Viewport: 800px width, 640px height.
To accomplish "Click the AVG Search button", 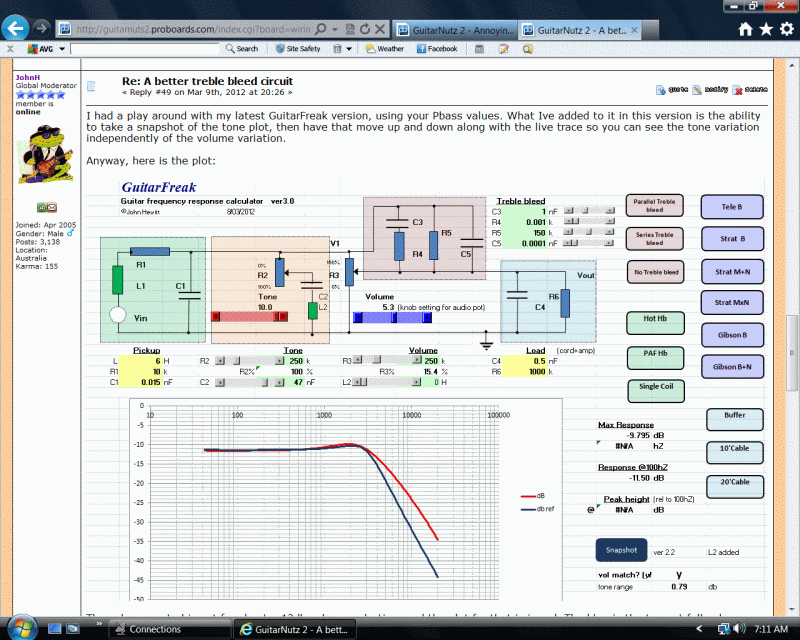I will point(242,49).
